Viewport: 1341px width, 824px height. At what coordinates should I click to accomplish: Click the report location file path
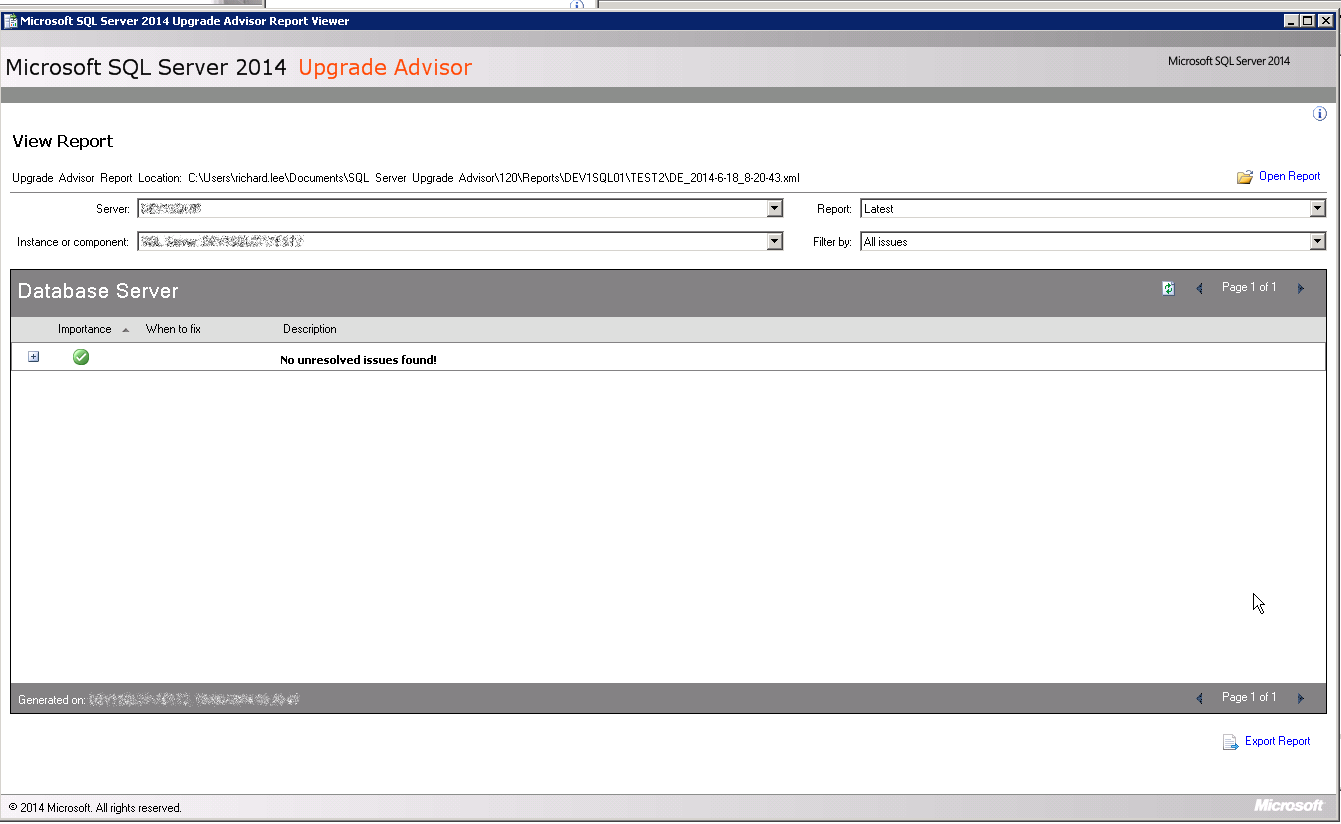(x=494, y=178)
